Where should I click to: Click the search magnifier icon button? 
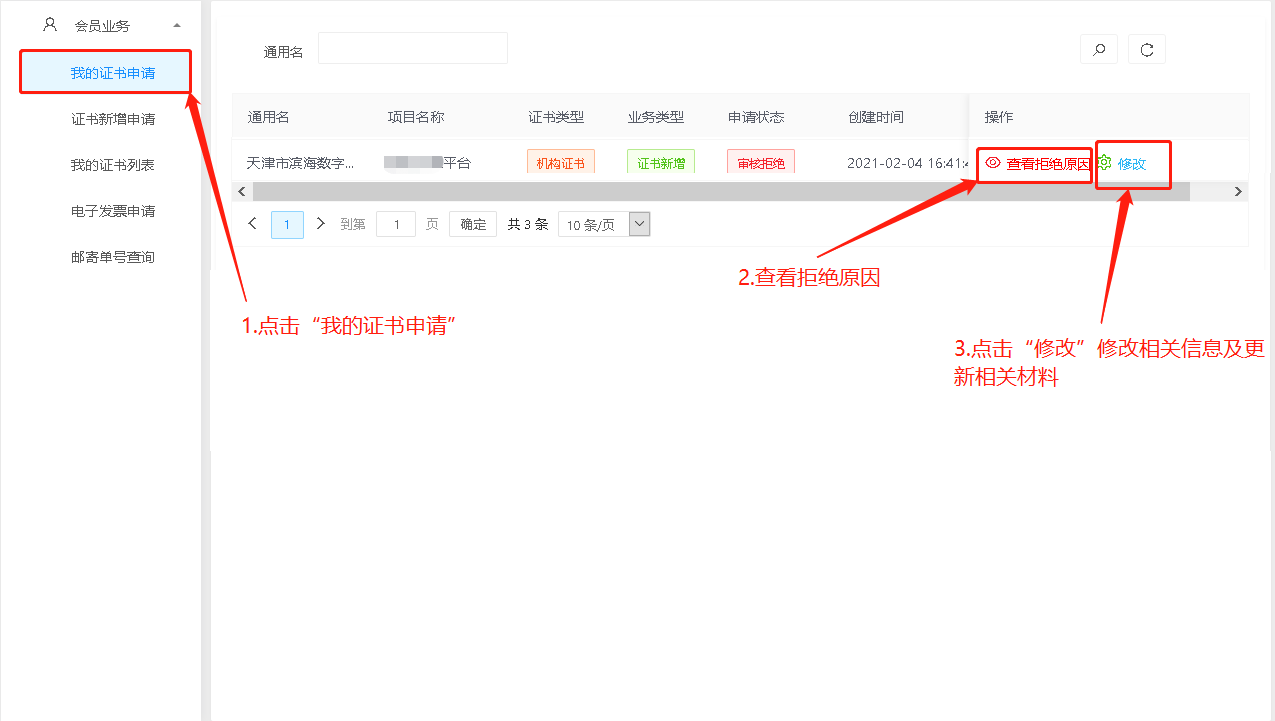pos(1099,49)
